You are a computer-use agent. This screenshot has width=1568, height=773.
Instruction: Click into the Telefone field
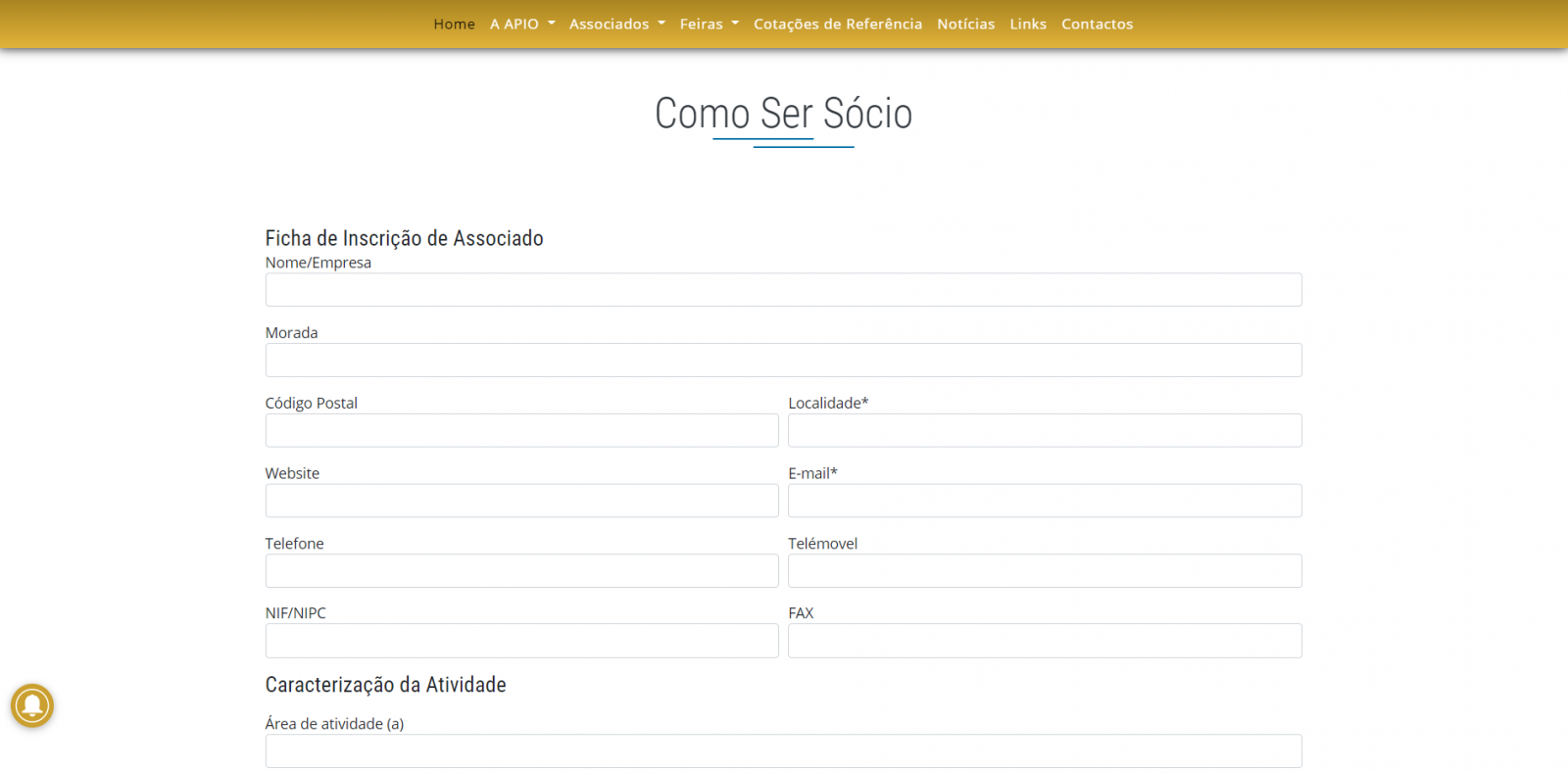tap(521, 571)
